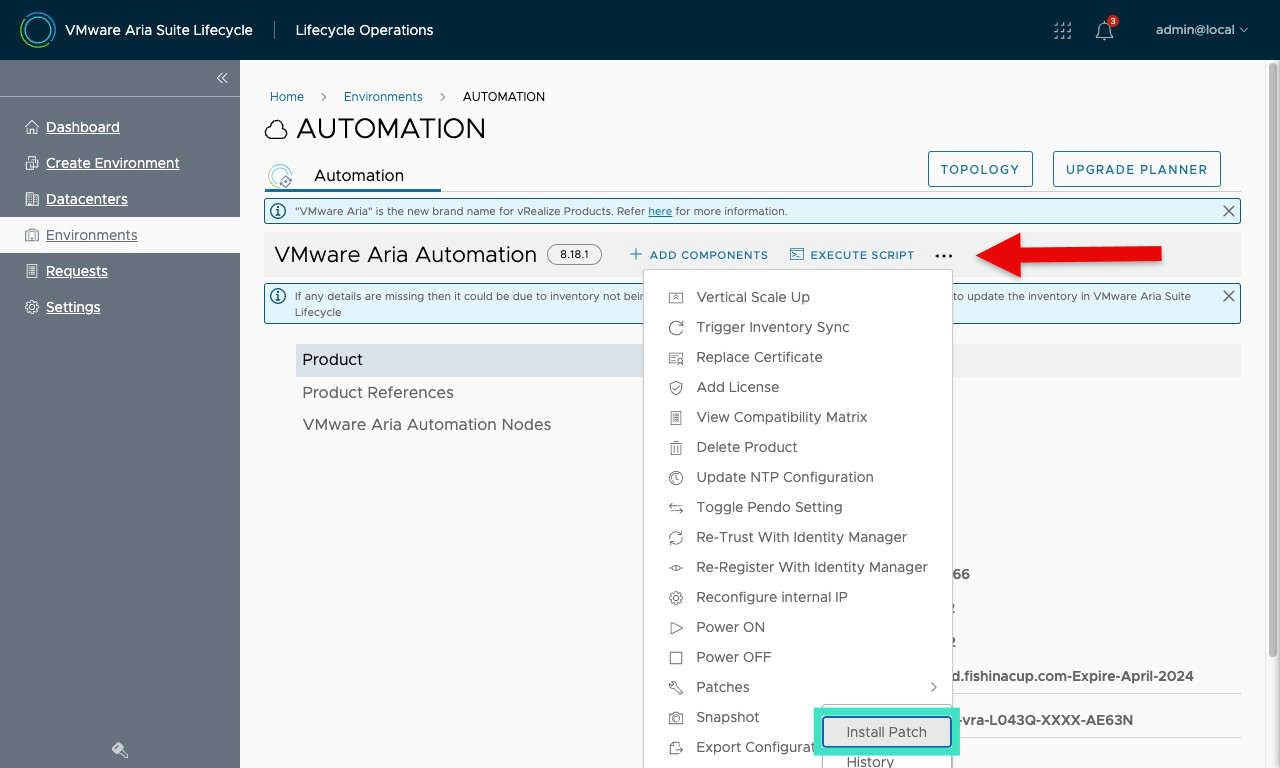1280x768 pixels.
Task: Choose Add License
Action: 797,387
